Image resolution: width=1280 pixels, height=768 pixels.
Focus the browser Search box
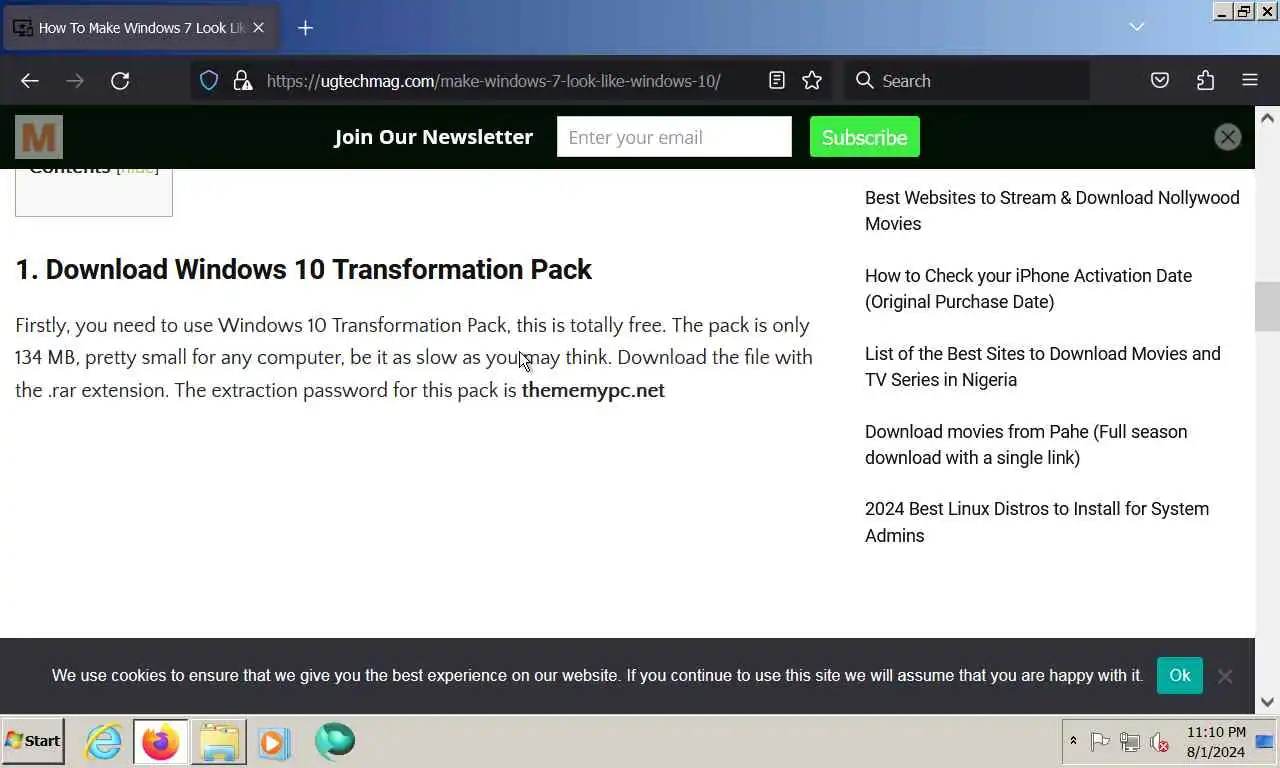(x=967, y=81)
